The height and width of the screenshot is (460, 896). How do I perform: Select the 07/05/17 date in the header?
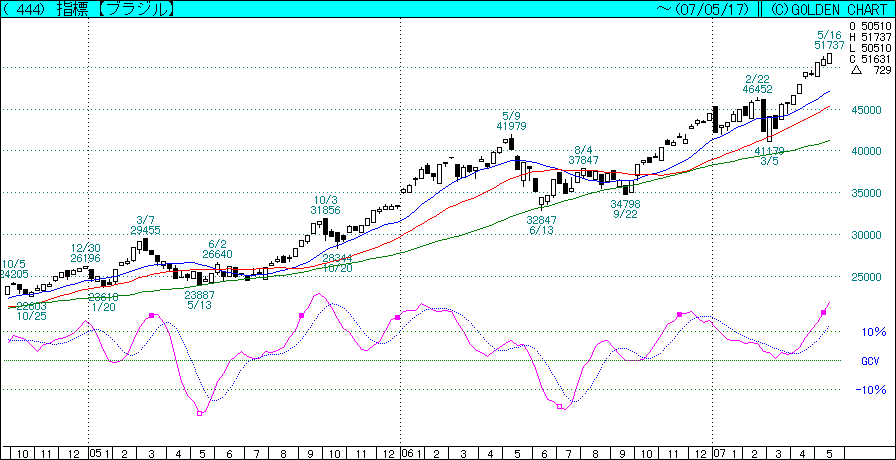[711, 9]
